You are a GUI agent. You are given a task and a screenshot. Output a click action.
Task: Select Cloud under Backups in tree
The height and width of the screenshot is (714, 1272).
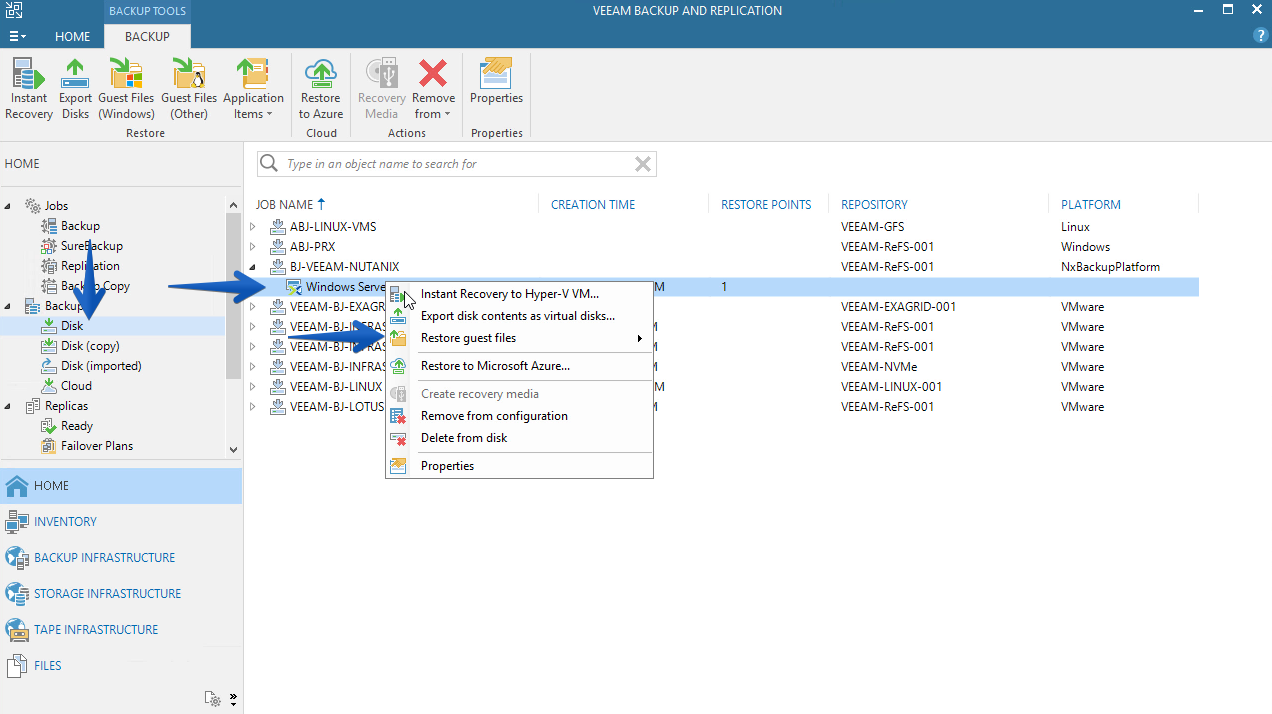[76, 386]
